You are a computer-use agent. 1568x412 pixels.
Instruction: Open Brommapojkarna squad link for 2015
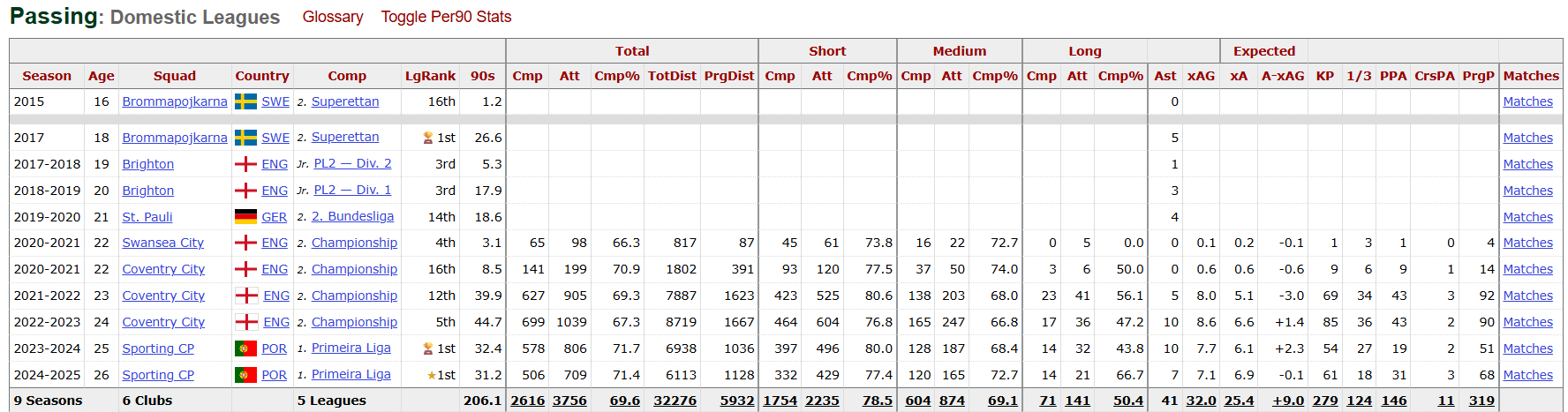pos(175,101)
